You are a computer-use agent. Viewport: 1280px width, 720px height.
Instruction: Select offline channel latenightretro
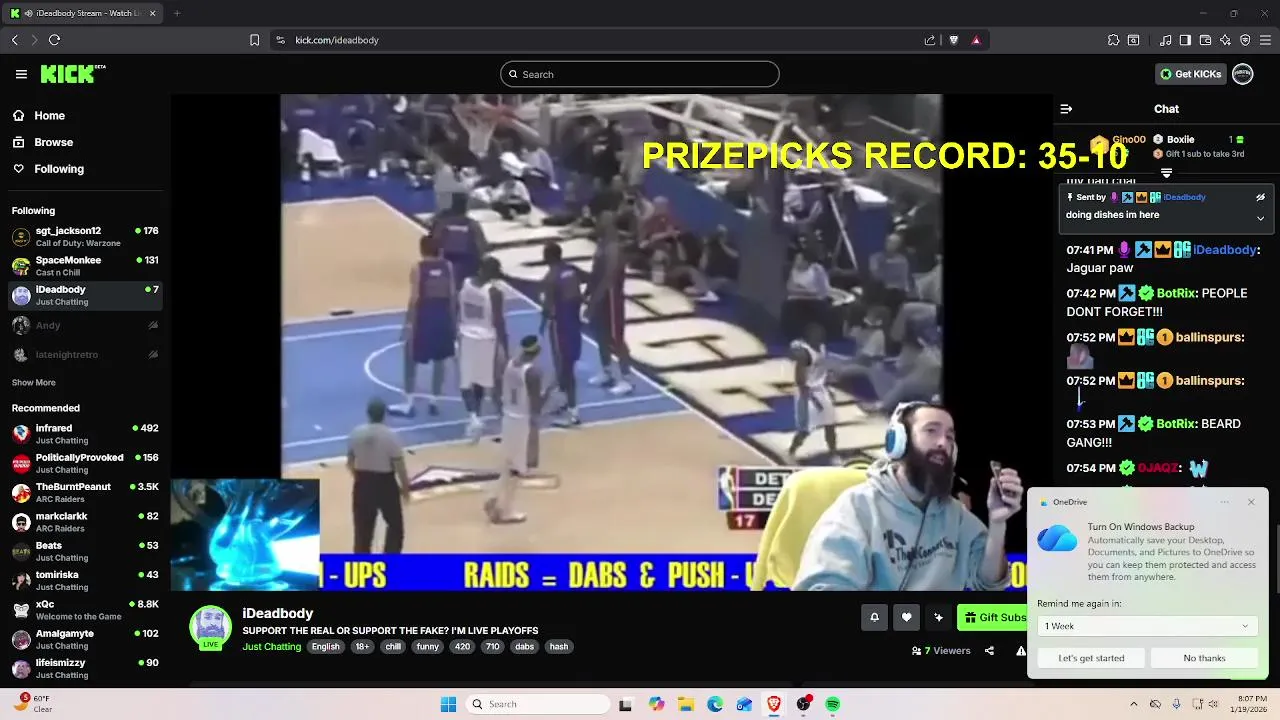coord(85,355)
